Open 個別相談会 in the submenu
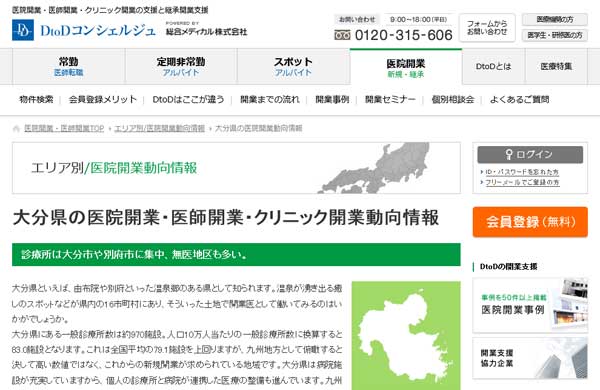This screenshot has width=600, height=390. 453,100
